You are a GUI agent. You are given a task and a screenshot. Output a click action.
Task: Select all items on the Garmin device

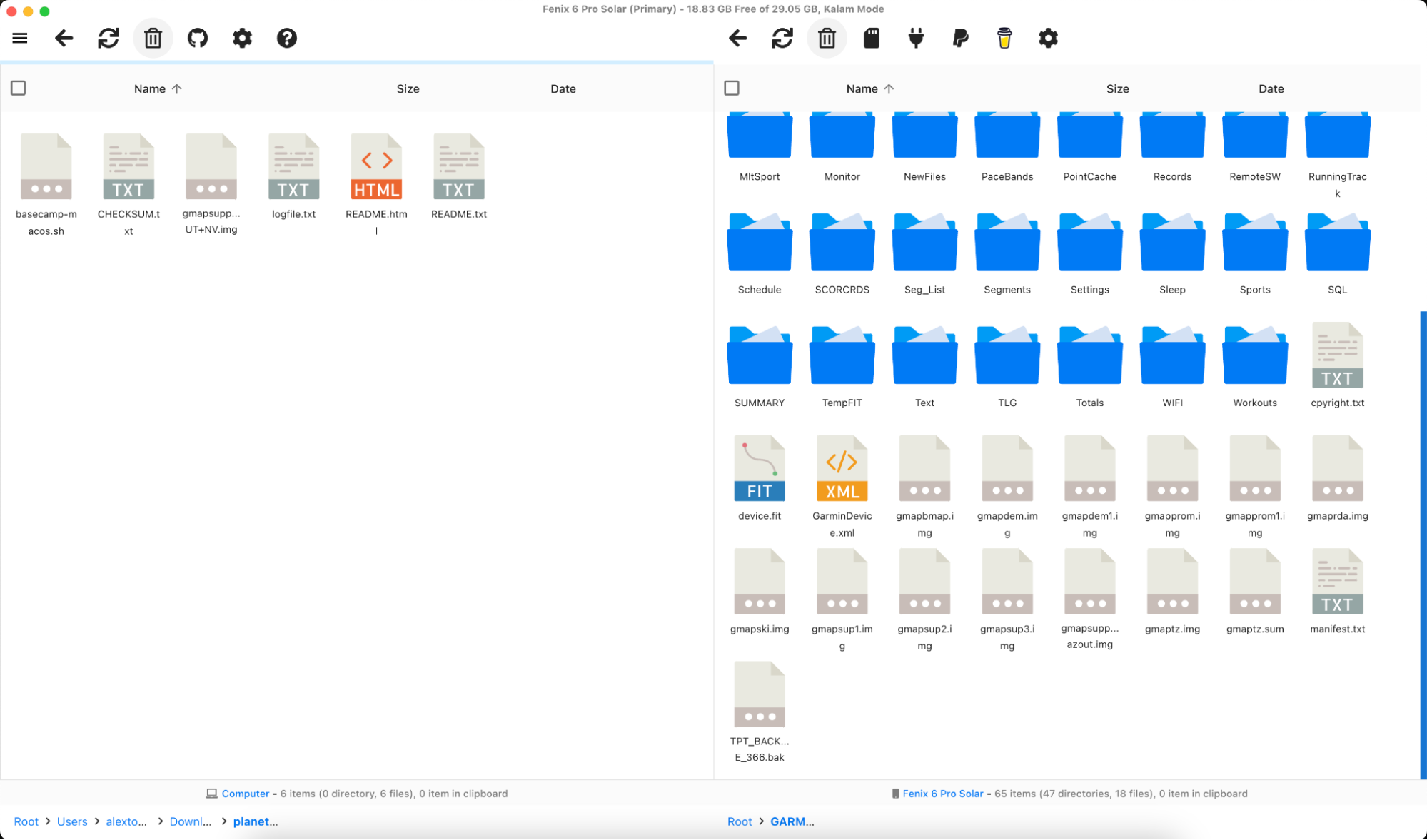[732, 87]
